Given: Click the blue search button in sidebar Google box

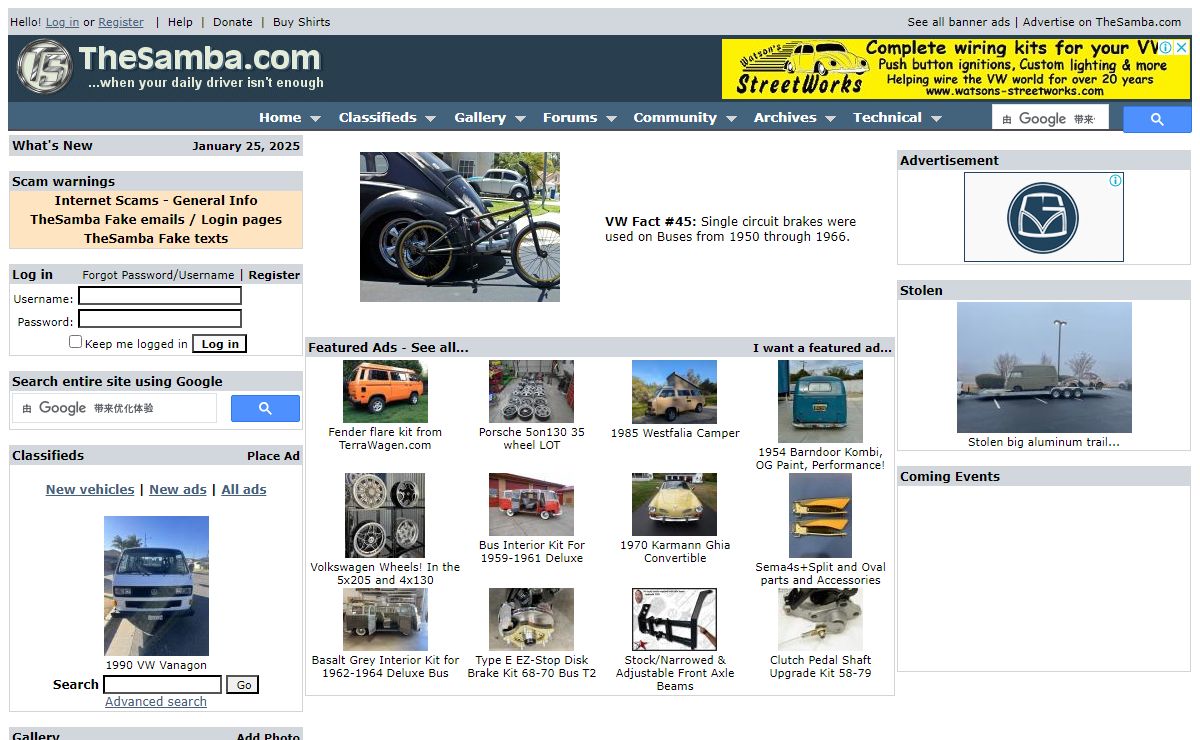Looking at the screenshot, I should (x=265, y=408).
